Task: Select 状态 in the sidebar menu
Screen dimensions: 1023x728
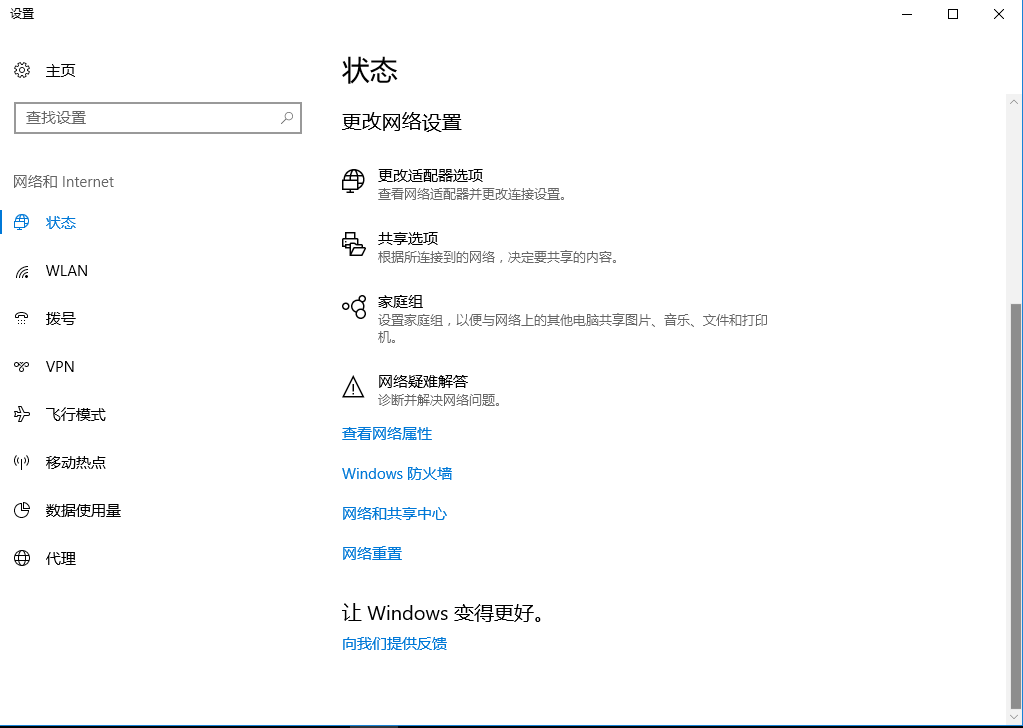Action: [61, 223]
